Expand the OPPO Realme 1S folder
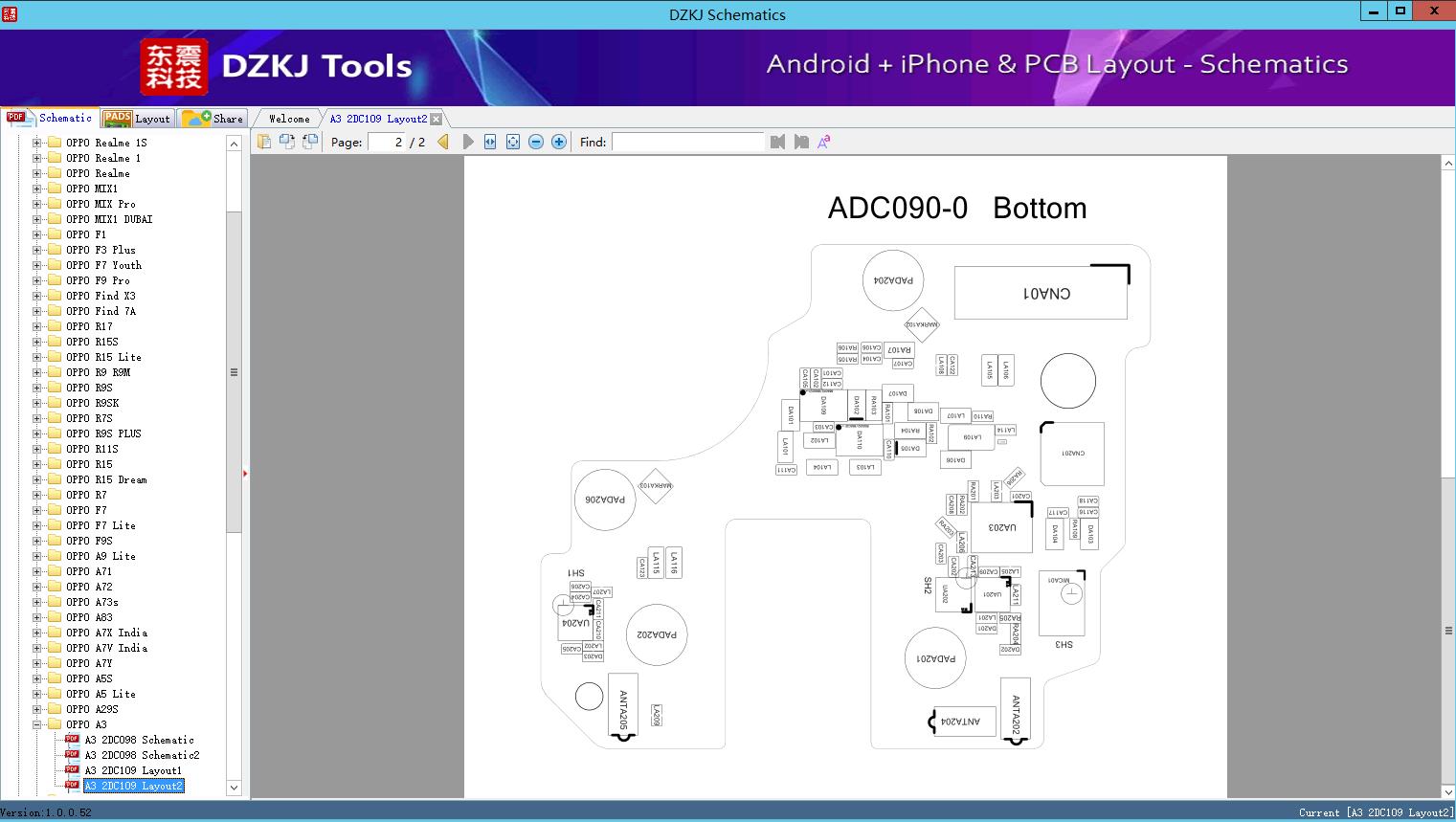Screen dimensions: 1456x822 [37, 143]
